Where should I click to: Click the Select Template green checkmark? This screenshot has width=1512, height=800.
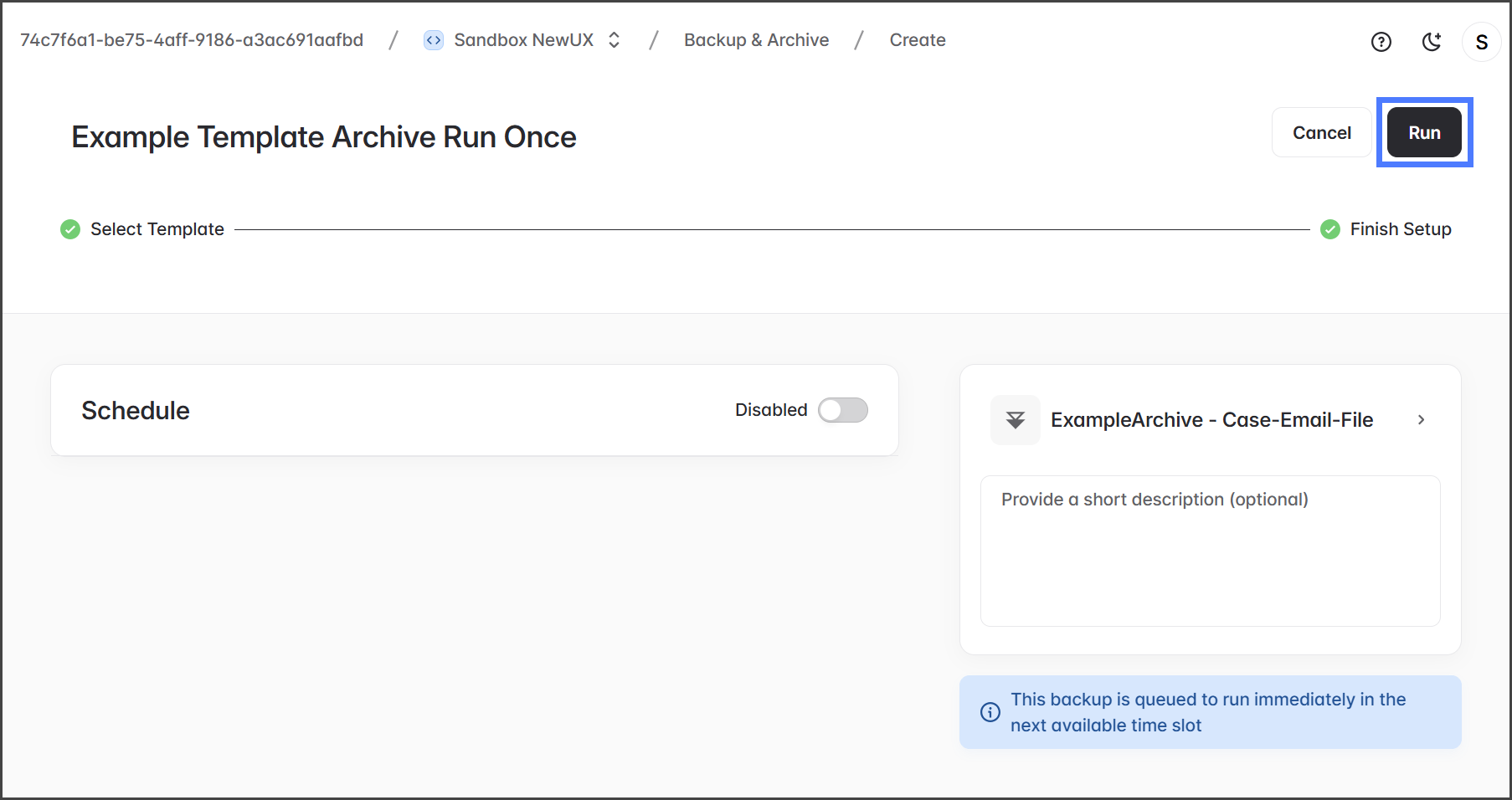coord(70,229)
